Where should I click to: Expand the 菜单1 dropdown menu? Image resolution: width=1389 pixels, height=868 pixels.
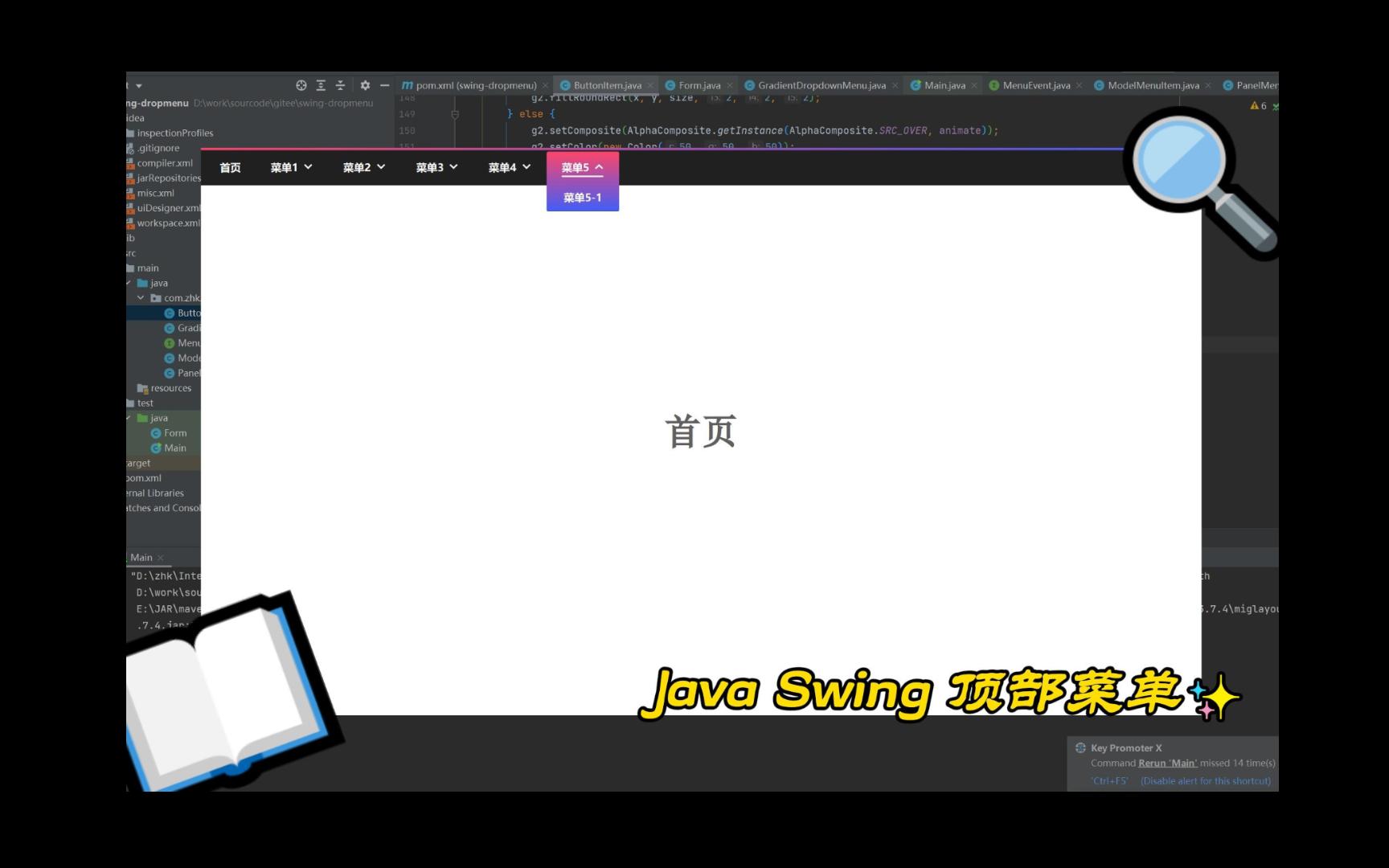click(x=291, y=167)
